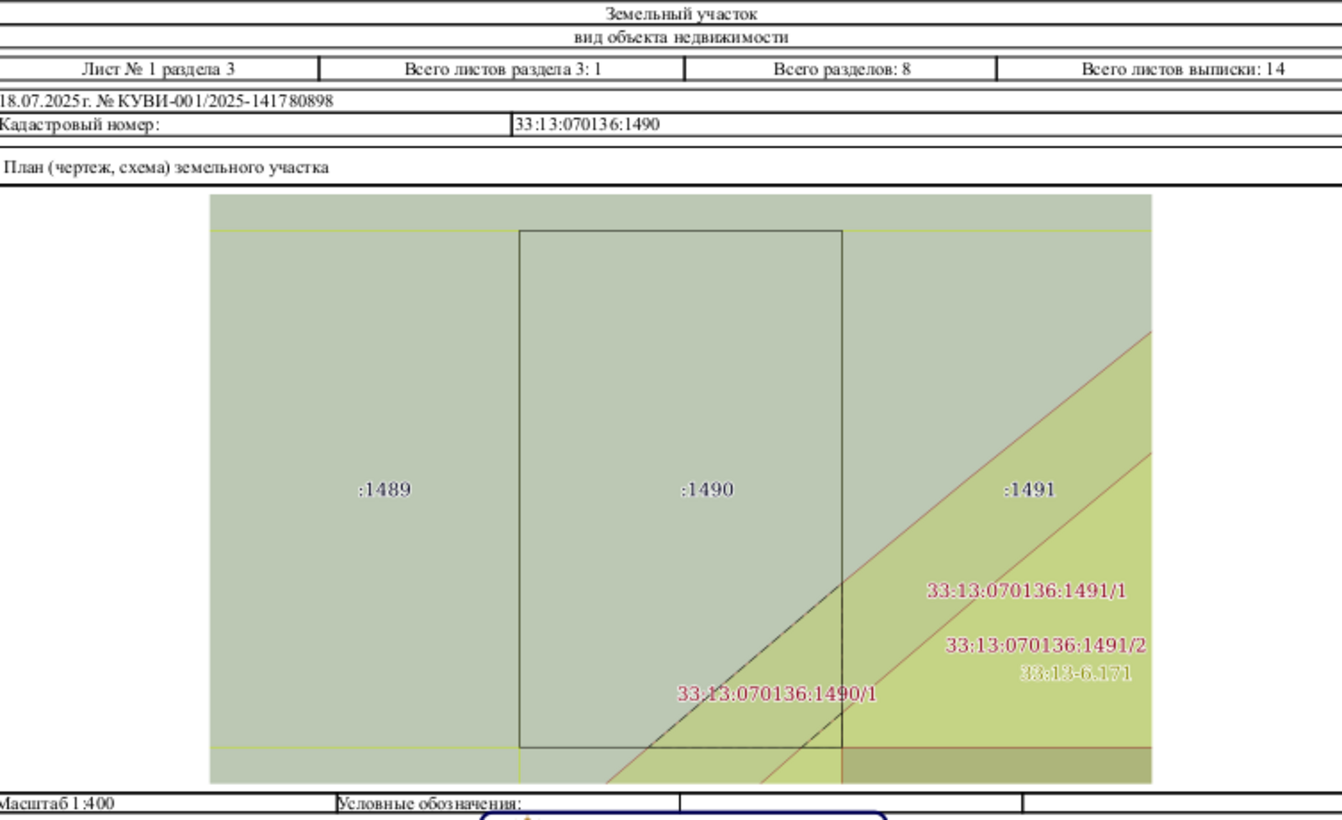Click the date and request number '18.07.2025г. № КУВИ-001/2025-141780898'
The image size is (1342, 820).
166,101
